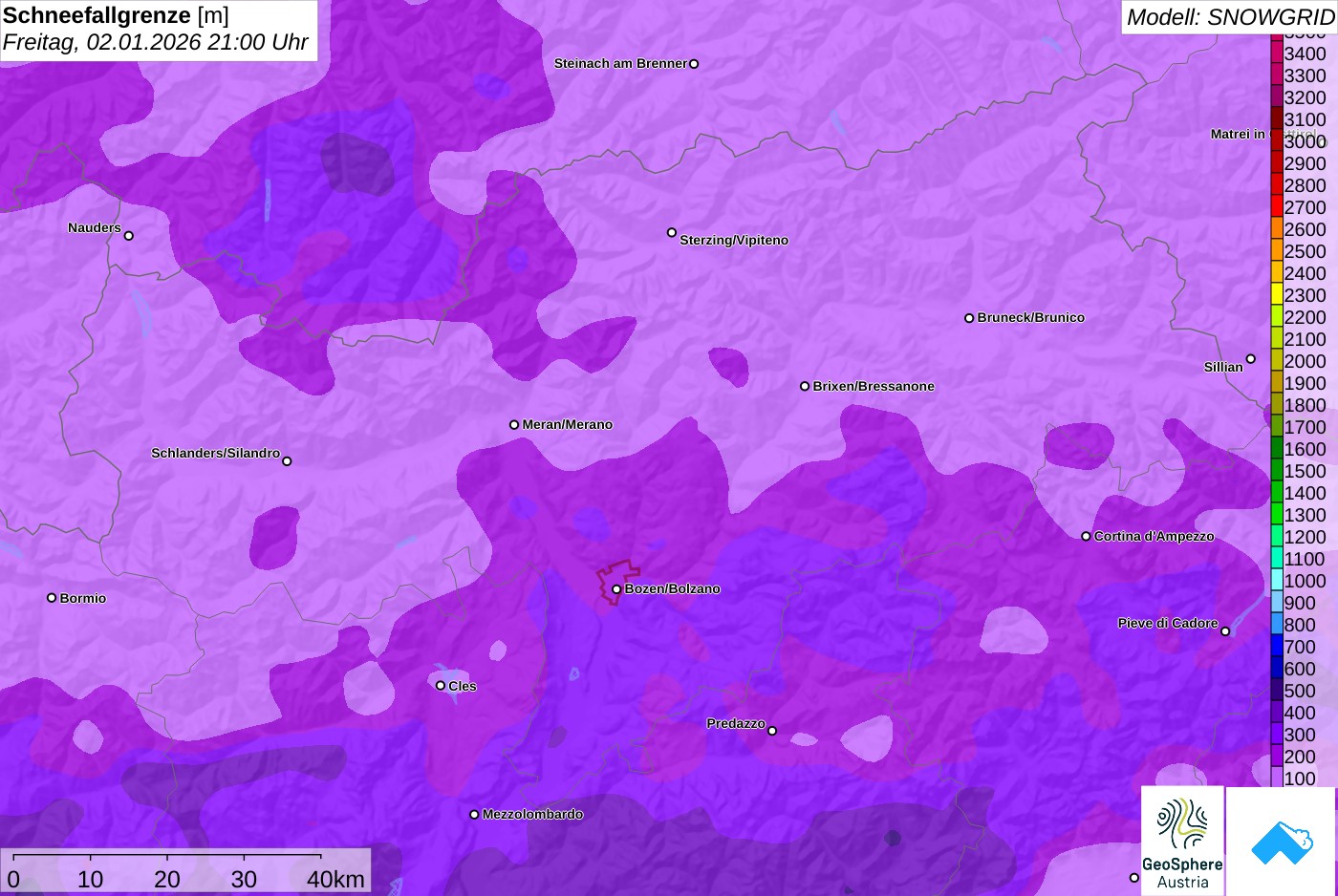1338x896 pixels.
Task: Click the 2300 m yellow legend swatch
Action: (x=1277, y=294)
